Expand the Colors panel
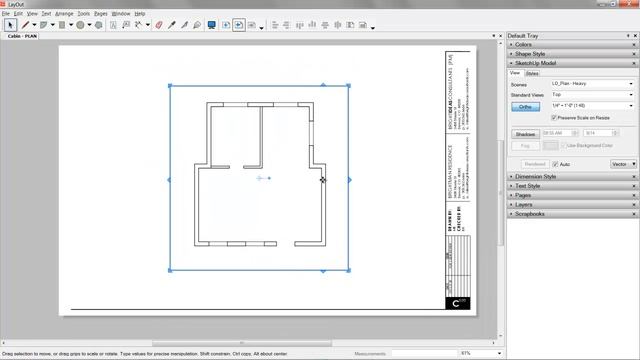The image size is (640, 360). tap(523, 44)
